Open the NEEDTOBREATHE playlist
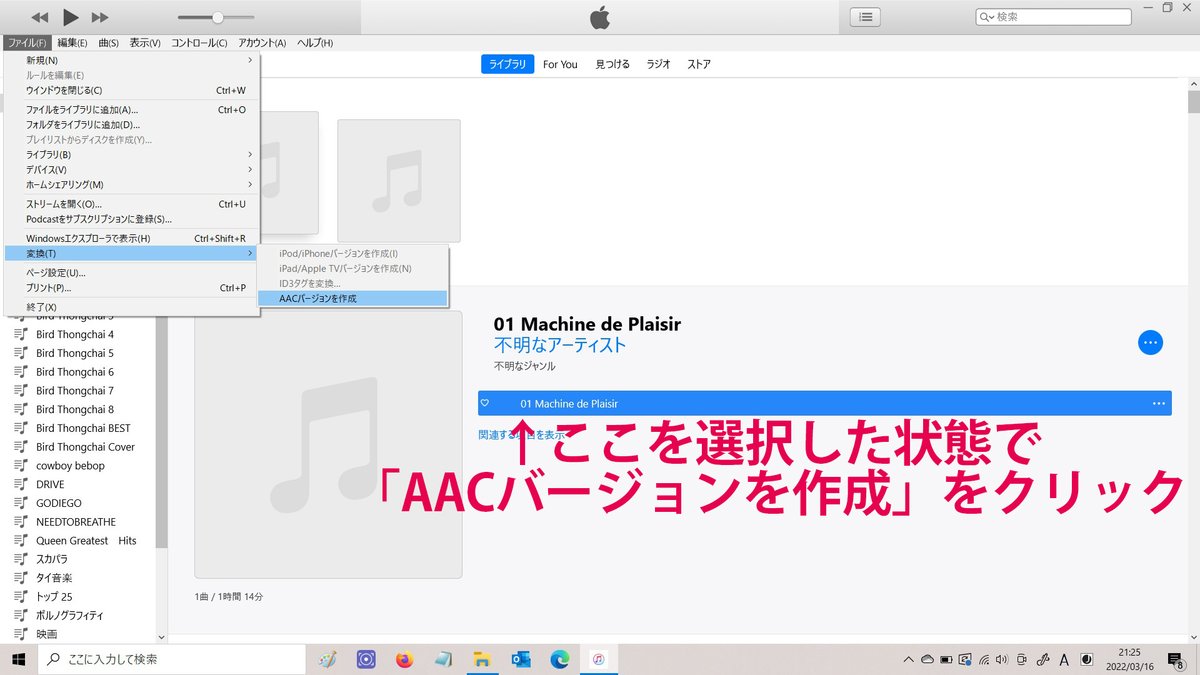Viewport: 1200px width, 675px height. (76, 522)
